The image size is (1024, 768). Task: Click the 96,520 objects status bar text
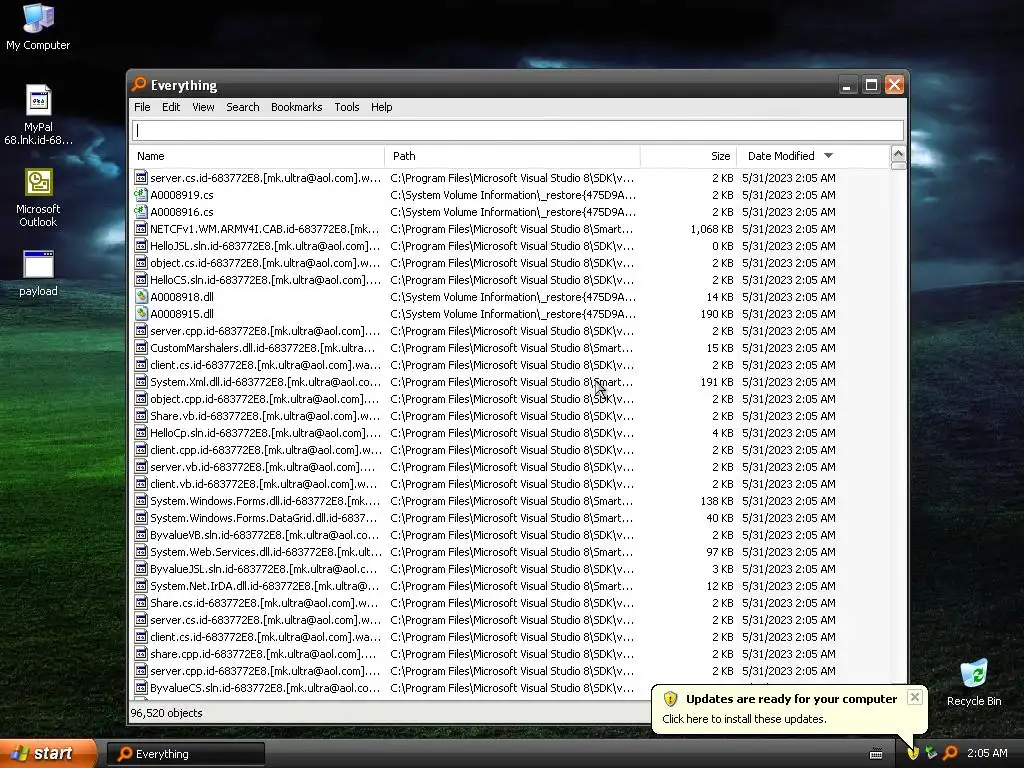[167, 713]
